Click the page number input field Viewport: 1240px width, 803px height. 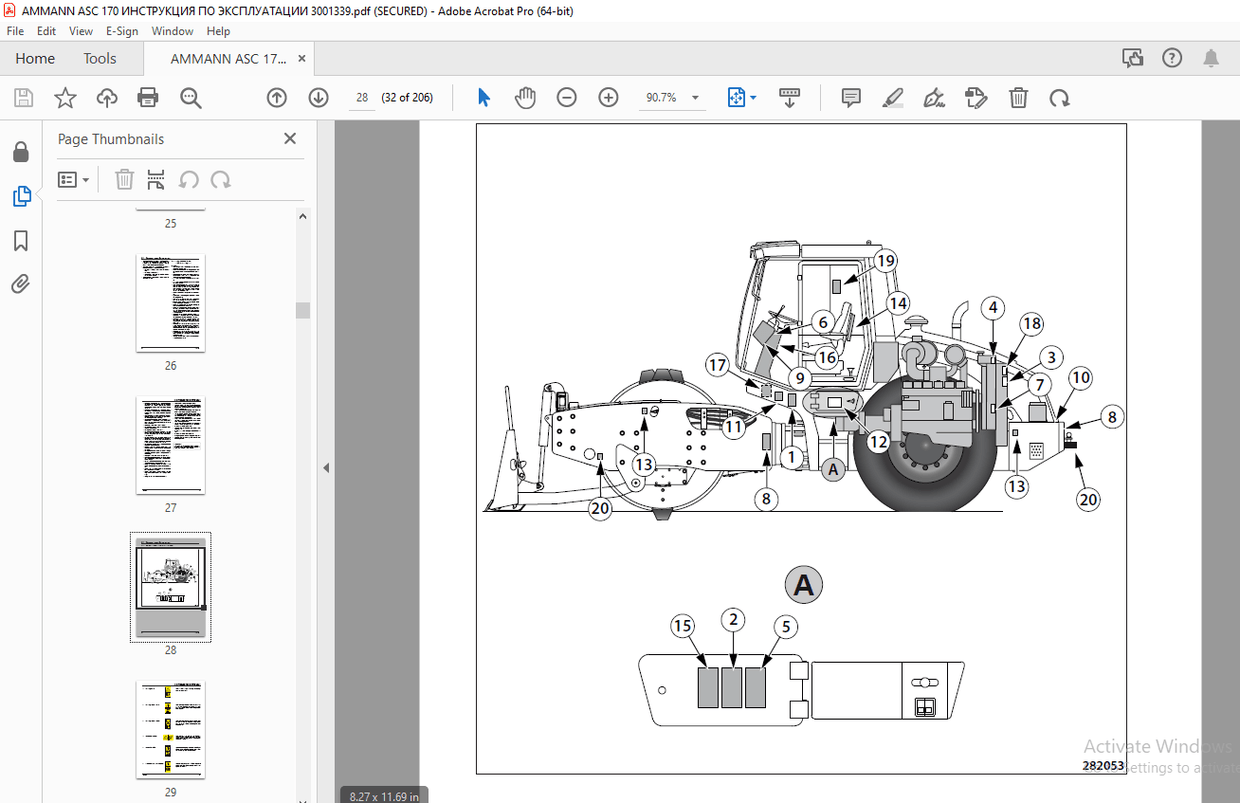(x=361, y=97)
